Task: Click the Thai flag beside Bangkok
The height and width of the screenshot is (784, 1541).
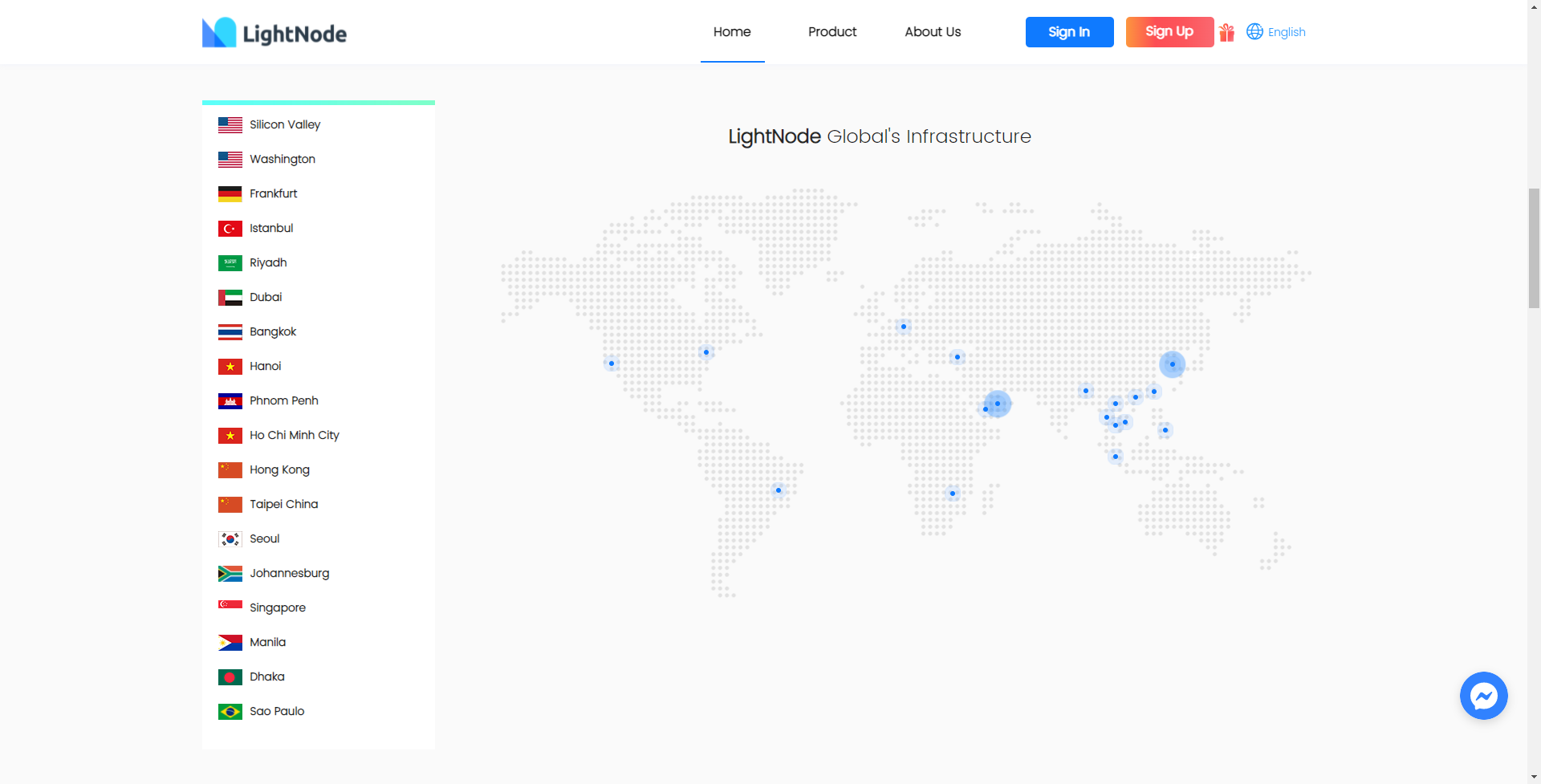Action: coord(230,332)
